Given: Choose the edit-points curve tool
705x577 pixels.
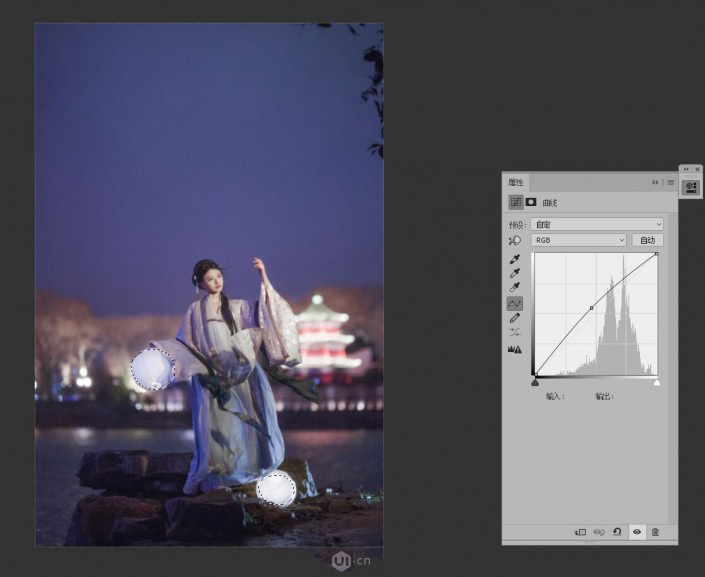Looking at the screenshot, I should coord(515,303).
